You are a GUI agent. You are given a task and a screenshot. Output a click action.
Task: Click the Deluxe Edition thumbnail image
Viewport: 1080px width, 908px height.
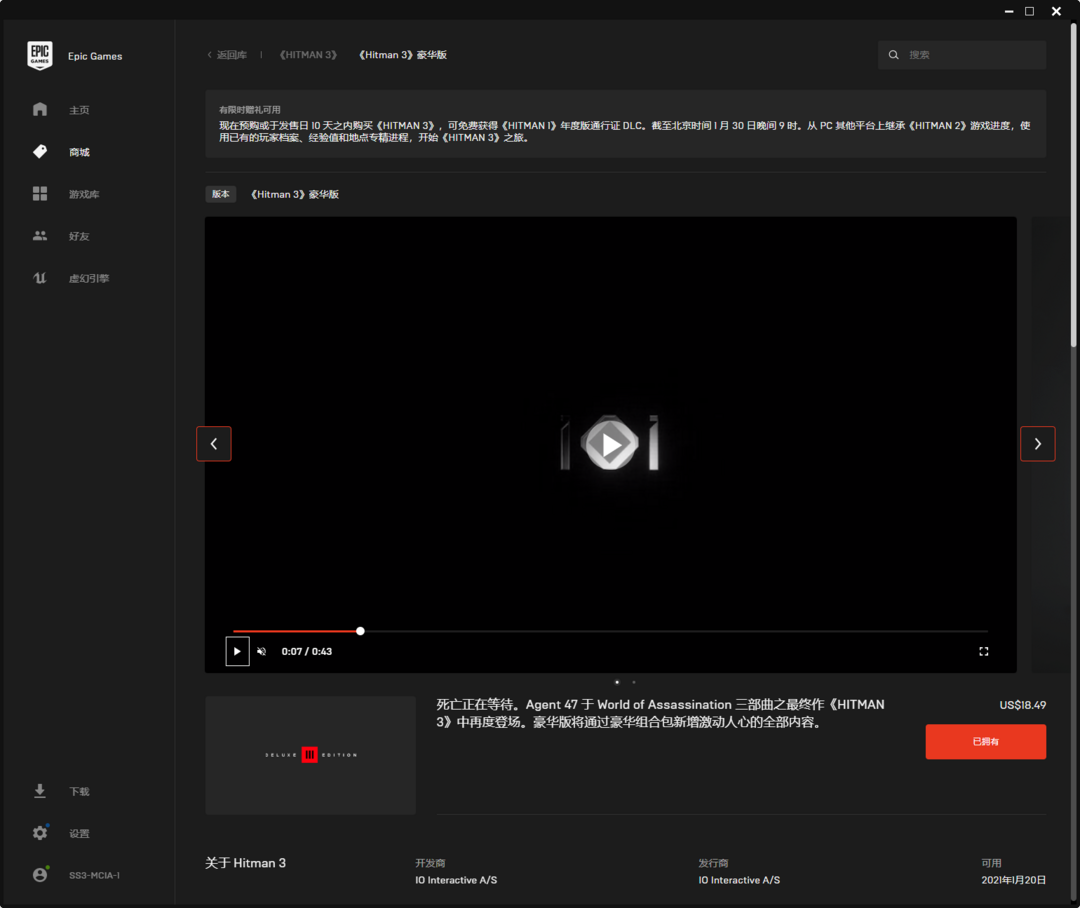coord(311,755)
